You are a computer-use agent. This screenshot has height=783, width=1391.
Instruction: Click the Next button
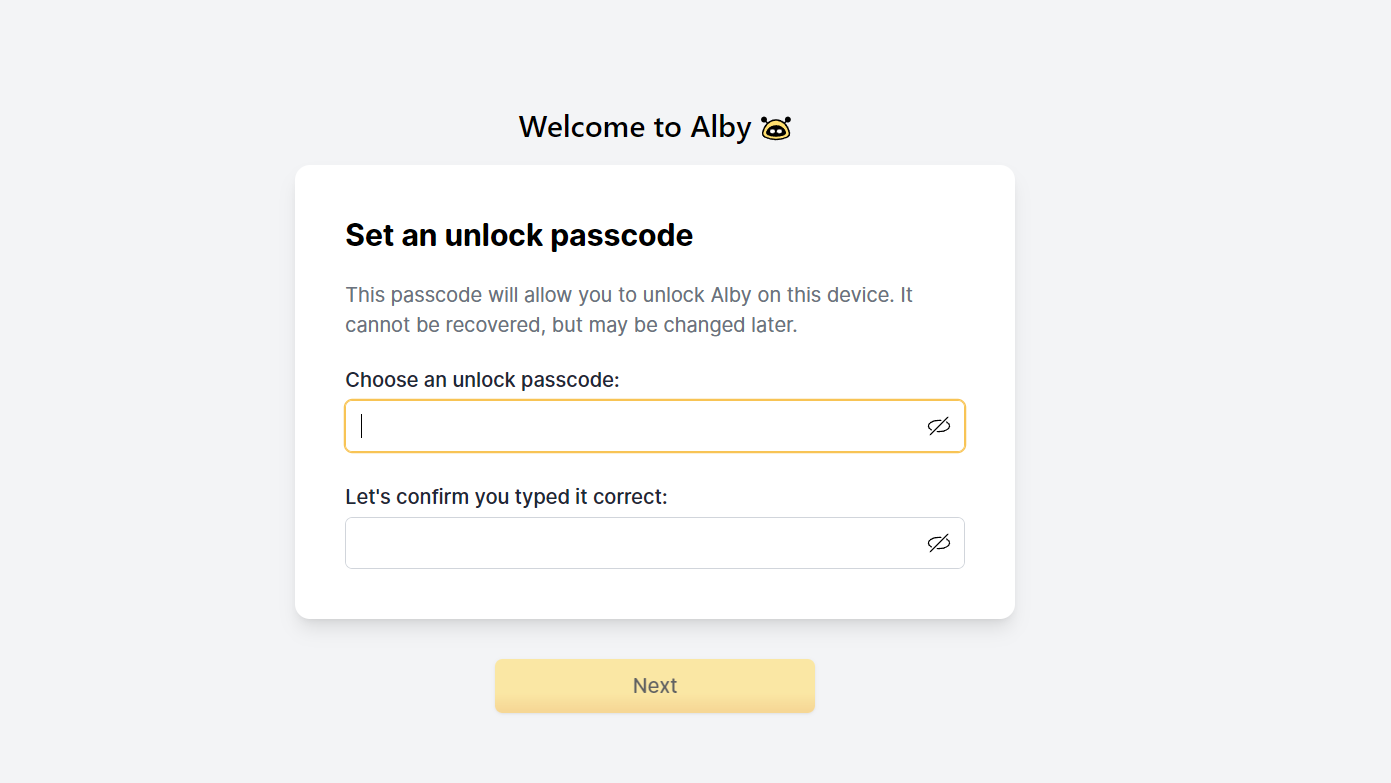click(x=655, y=686)
